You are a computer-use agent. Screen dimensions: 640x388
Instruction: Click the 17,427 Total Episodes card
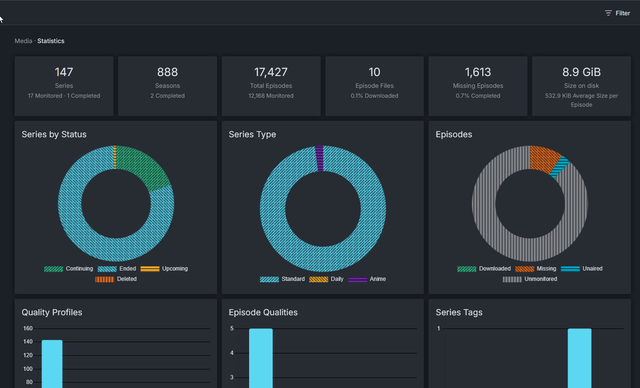271,86
